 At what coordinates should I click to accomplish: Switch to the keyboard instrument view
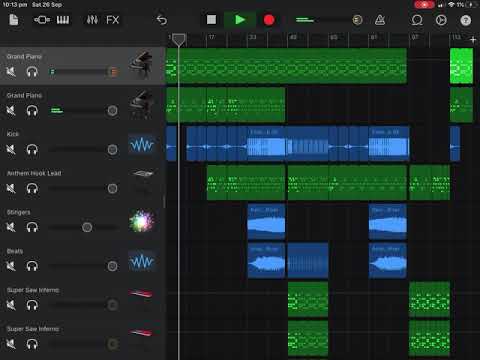click(x=63, y=20)
